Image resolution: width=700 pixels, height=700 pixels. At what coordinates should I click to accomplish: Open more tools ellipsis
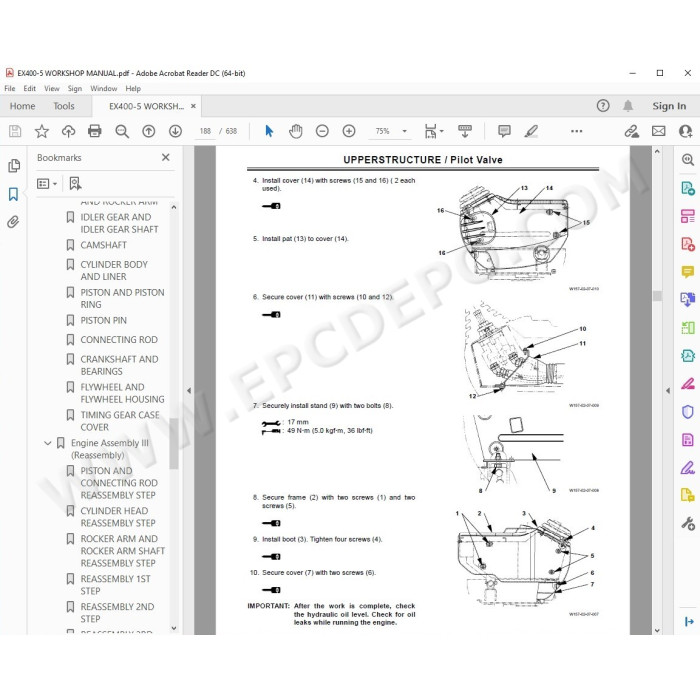click(576, 131)
